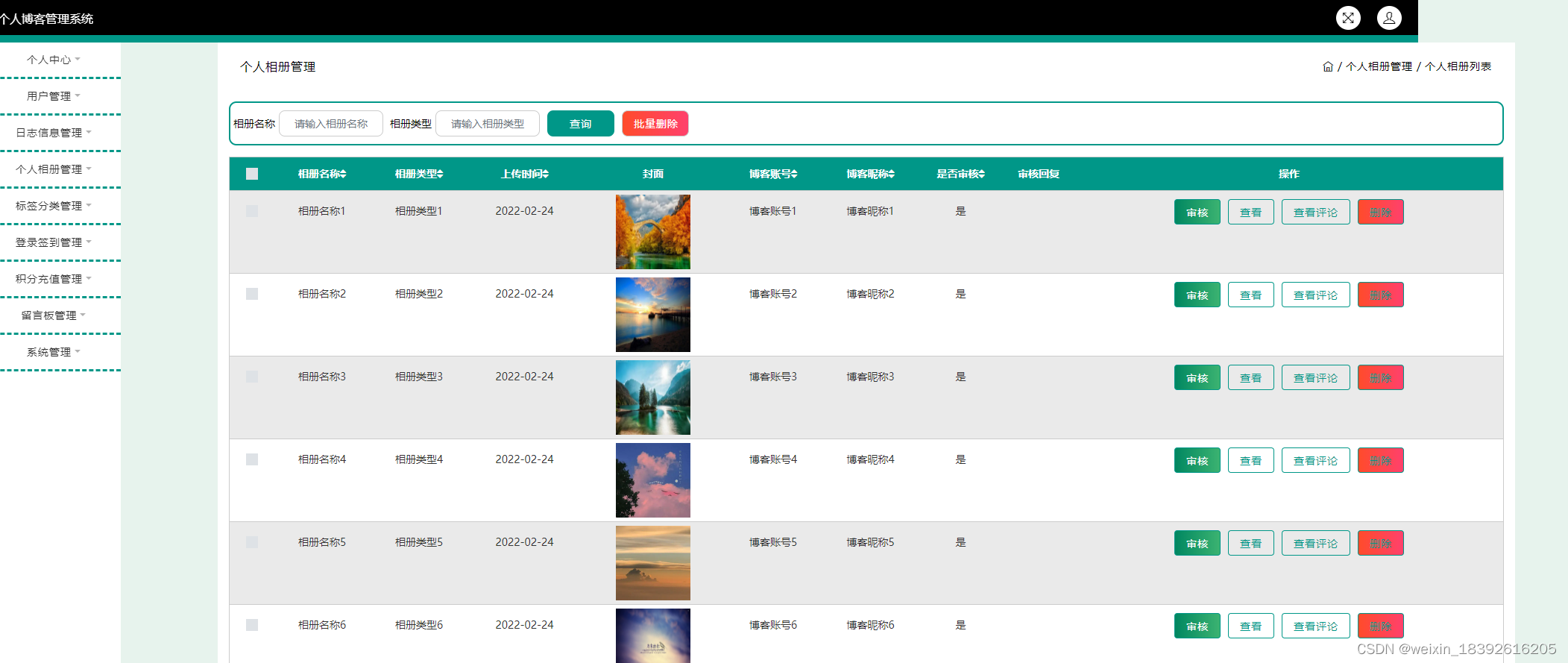Image resolution: width=1568 pixels, height=663 pixels.
Task: Expand the 标签分类管理 sidebar menu
Action: click(x=54, y=206)
